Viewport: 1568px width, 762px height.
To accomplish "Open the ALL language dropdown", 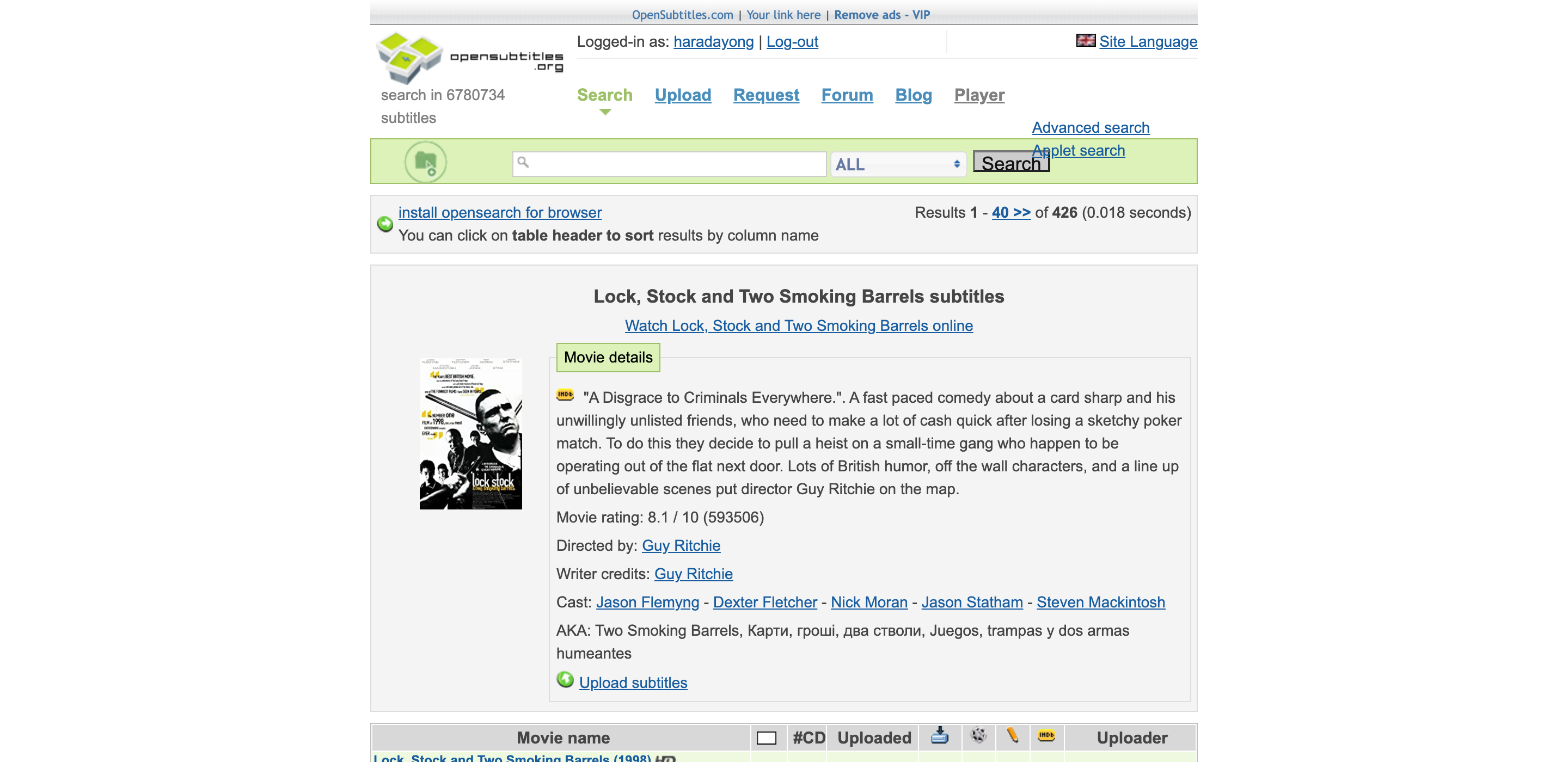I will coord(898,164).
